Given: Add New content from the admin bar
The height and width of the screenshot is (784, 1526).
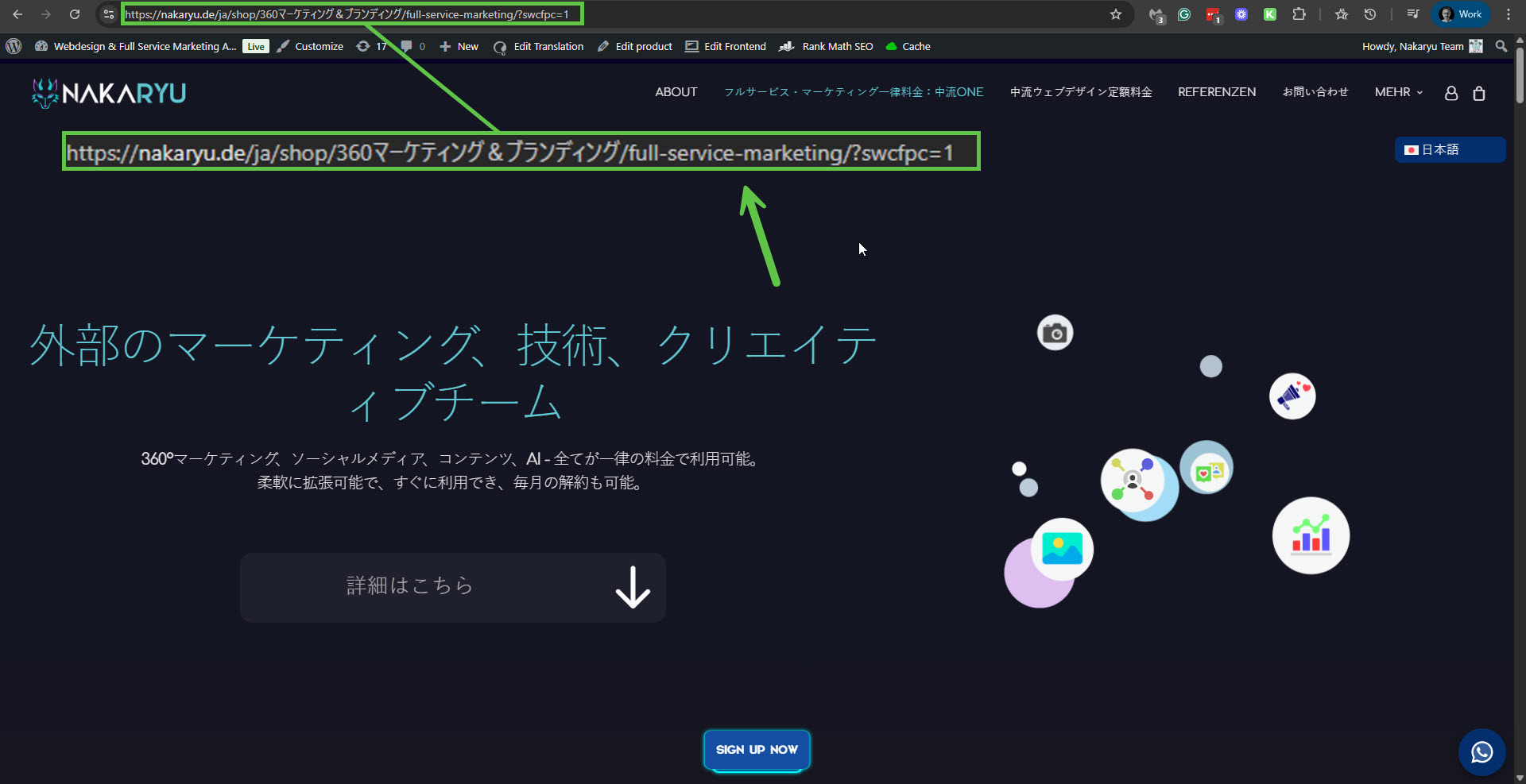Looking at the screenshot, I should tap(459, 46).
